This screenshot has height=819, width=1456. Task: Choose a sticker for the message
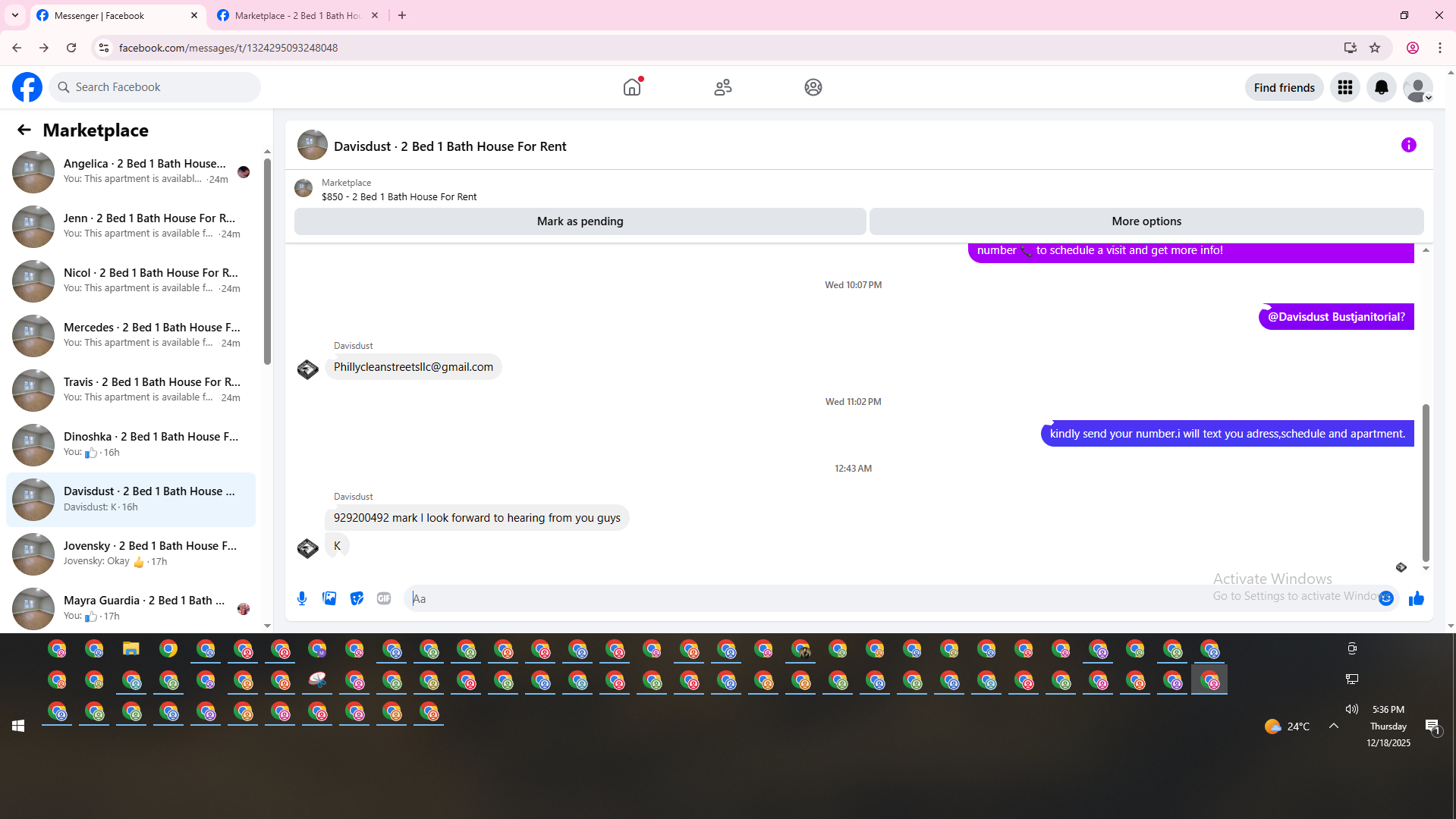357,598
